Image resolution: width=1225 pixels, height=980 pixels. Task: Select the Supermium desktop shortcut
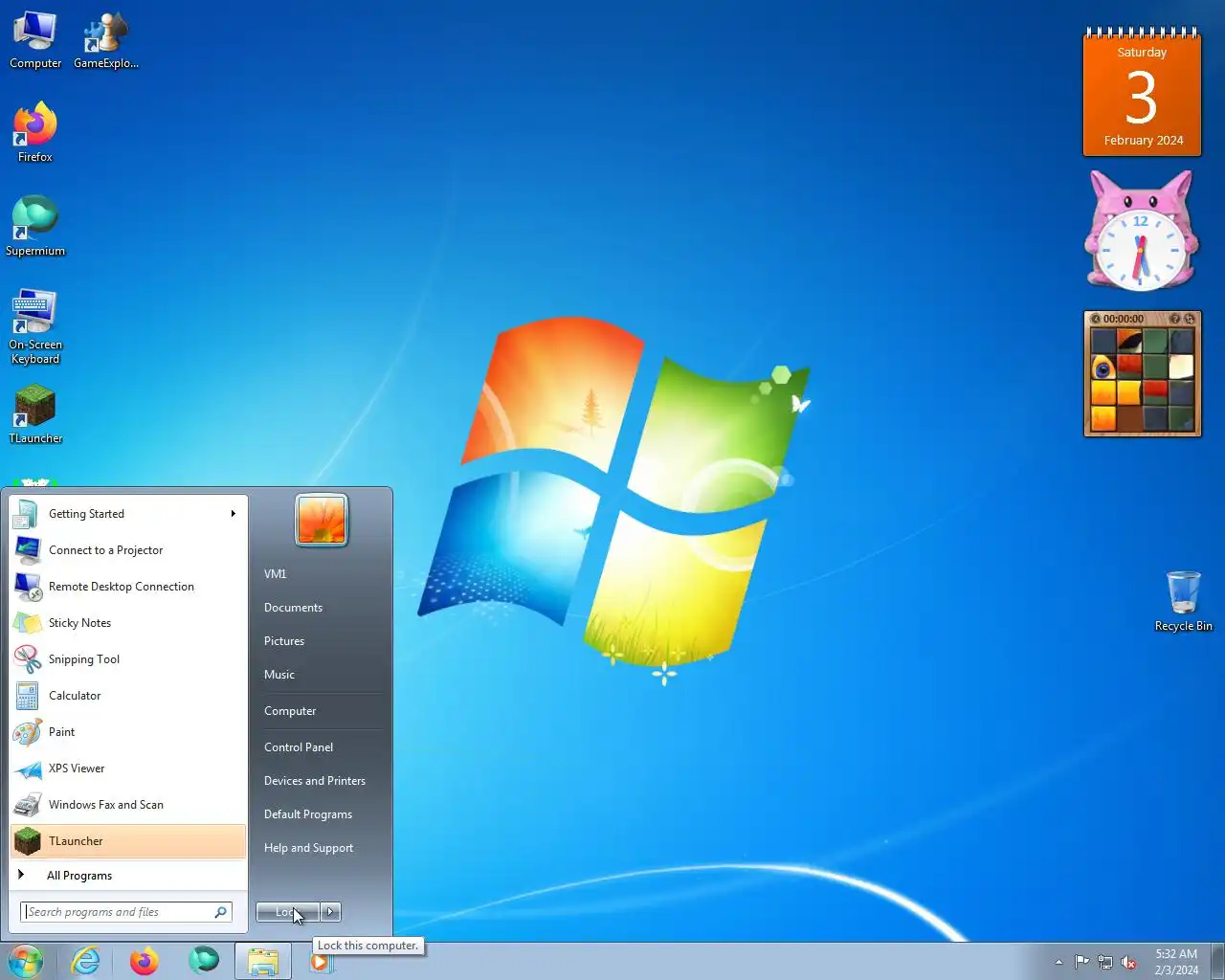(x=35, y=227)
